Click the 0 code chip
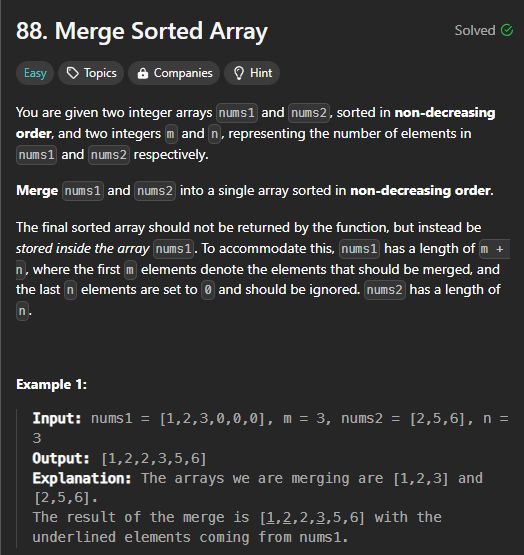This screenshot has width=524, height=555. (208, 290)
